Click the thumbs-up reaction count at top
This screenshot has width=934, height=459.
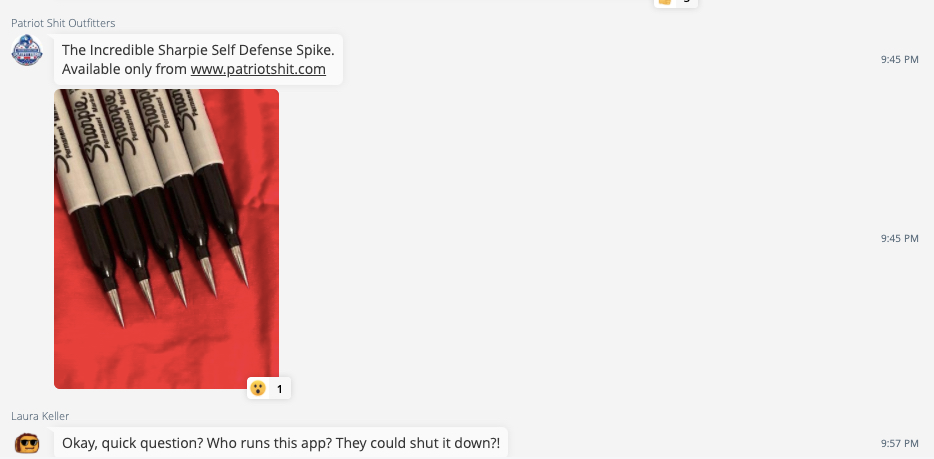click(x=686, y=2)
